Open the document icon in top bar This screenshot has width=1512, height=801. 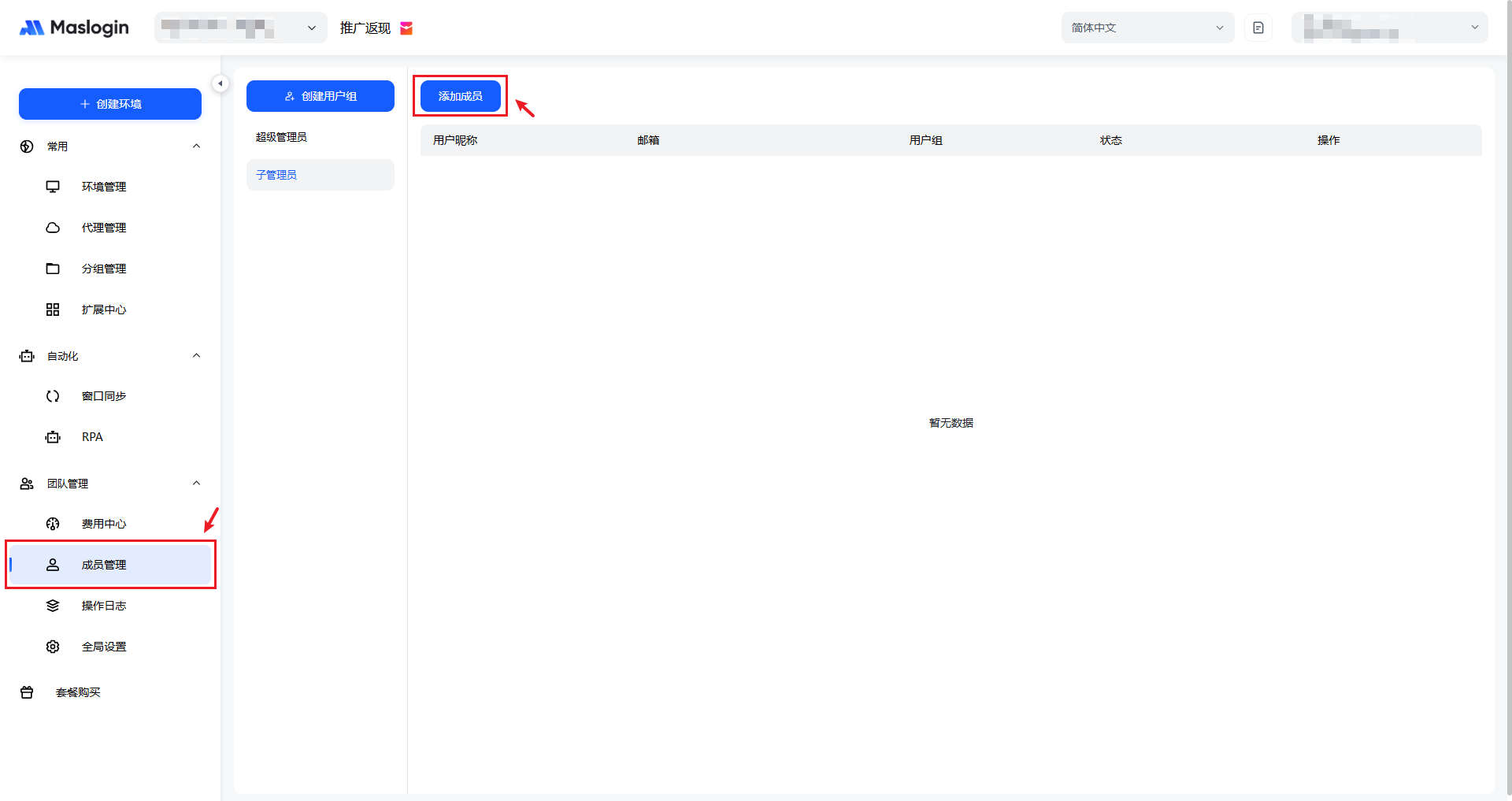coord(1258,28)
